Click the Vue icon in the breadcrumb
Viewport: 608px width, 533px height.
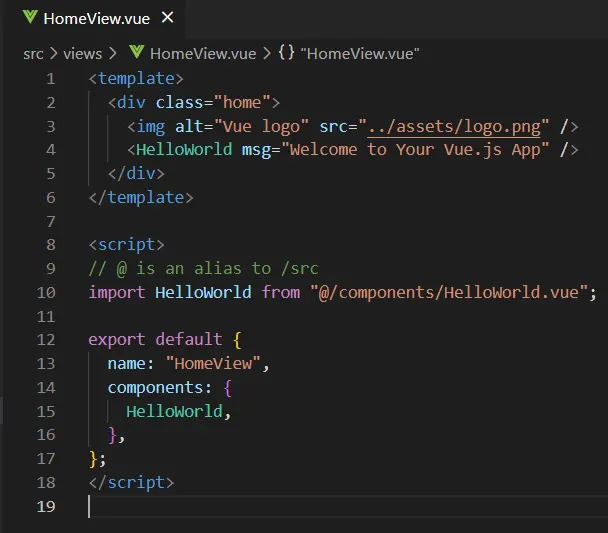[136, 53]
